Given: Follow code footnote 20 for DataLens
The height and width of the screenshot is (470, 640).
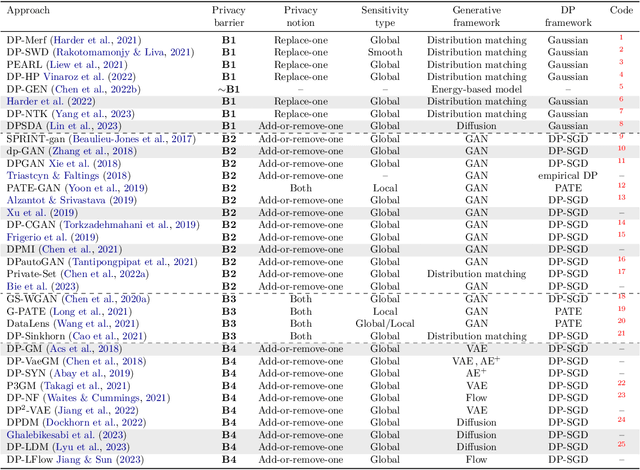Looking at the screenshot, I should [621, 321].
